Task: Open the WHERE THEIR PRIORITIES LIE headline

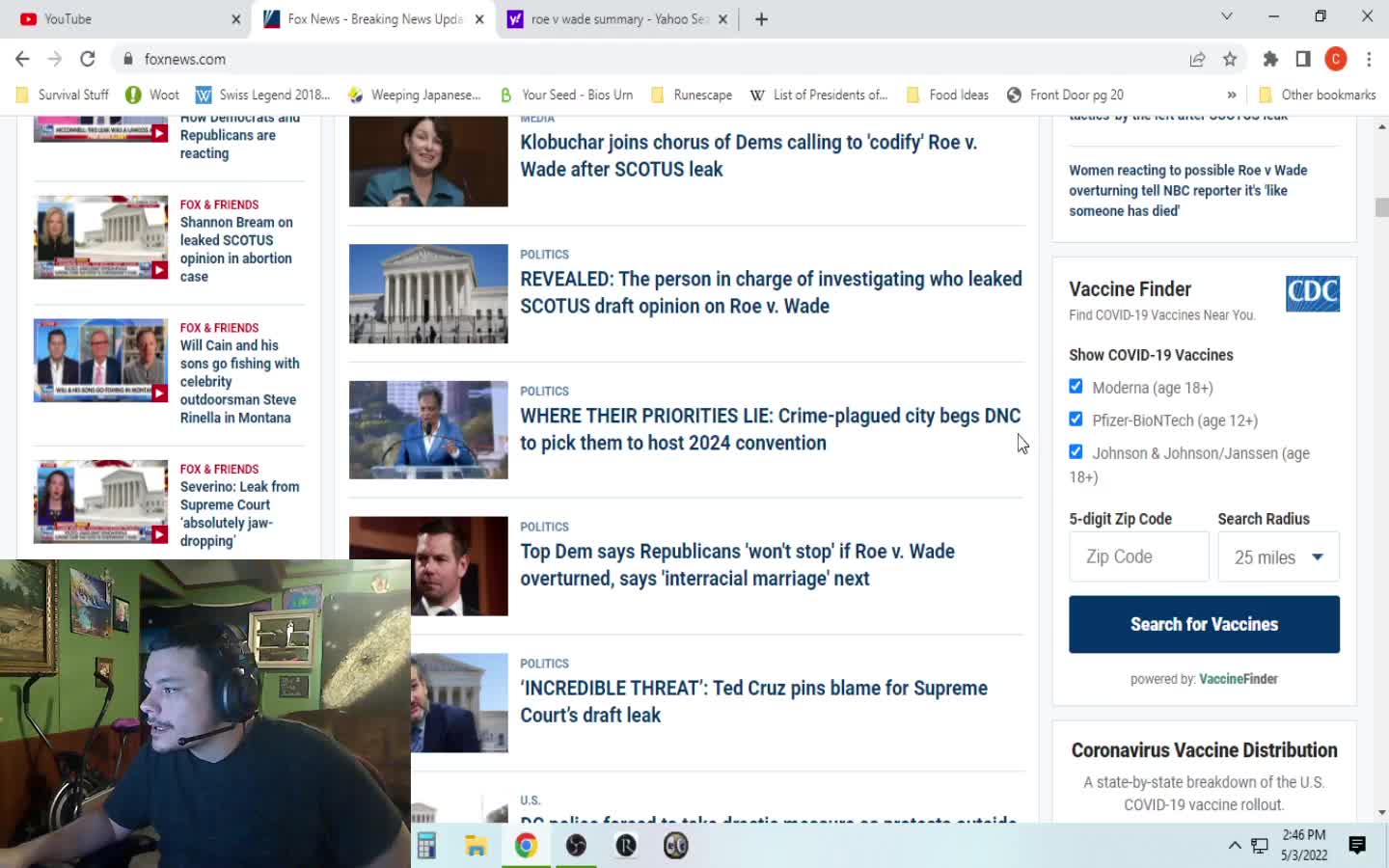Action: tap(770, 429)
